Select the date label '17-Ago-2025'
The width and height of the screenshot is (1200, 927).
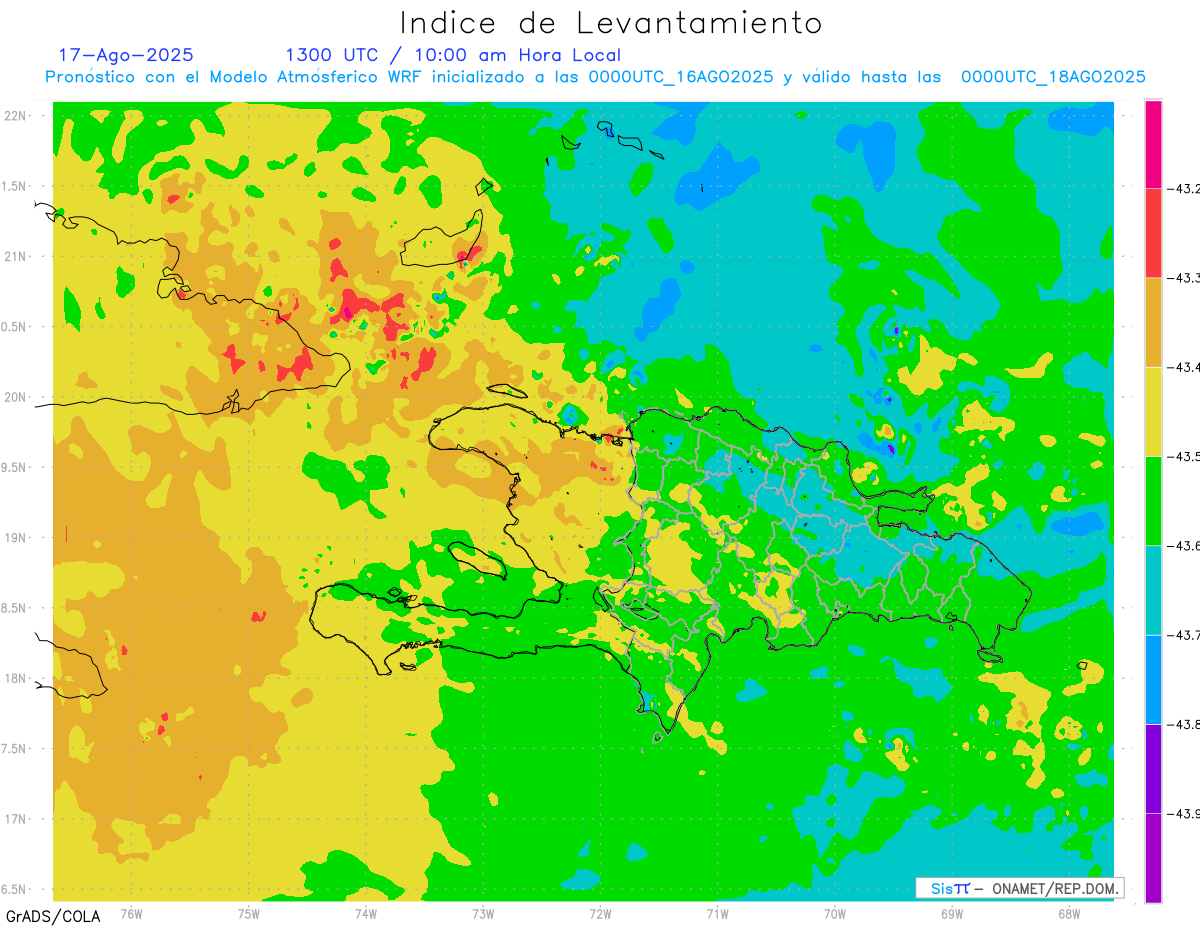click(126, 55)
